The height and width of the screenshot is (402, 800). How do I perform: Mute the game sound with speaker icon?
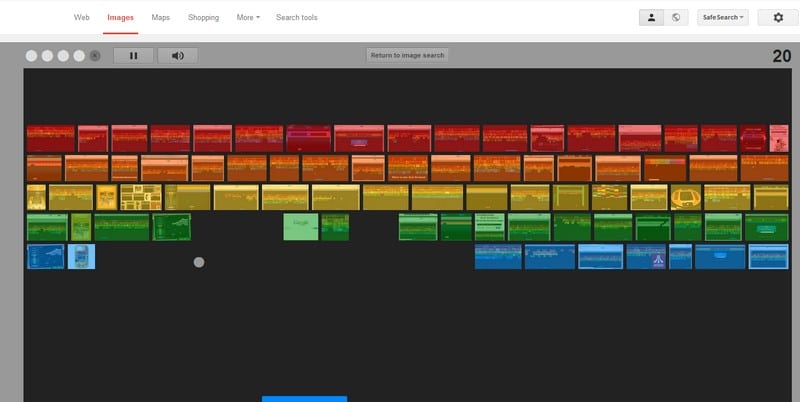tap(178, 56)
